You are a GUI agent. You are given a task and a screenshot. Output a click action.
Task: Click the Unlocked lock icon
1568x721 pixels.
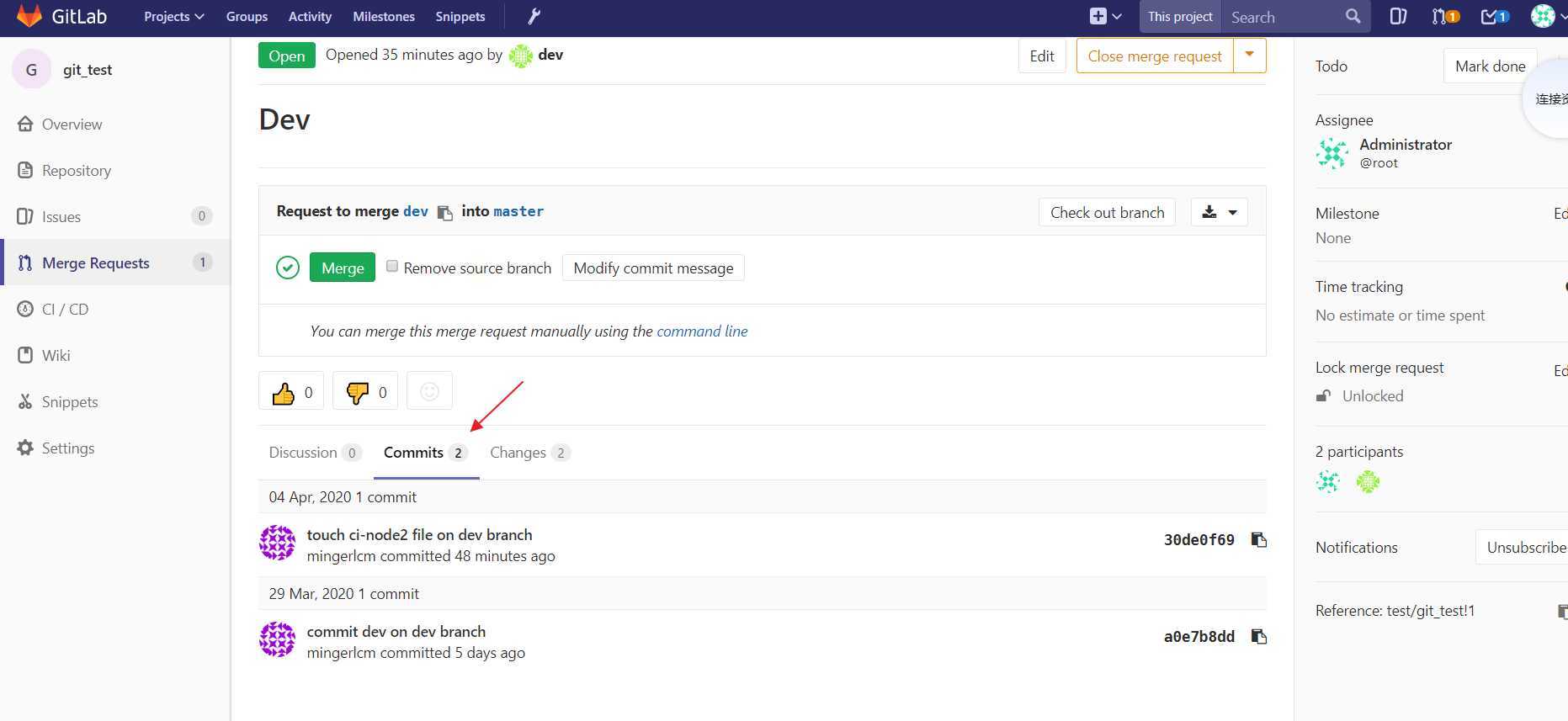click(1324, 396)
